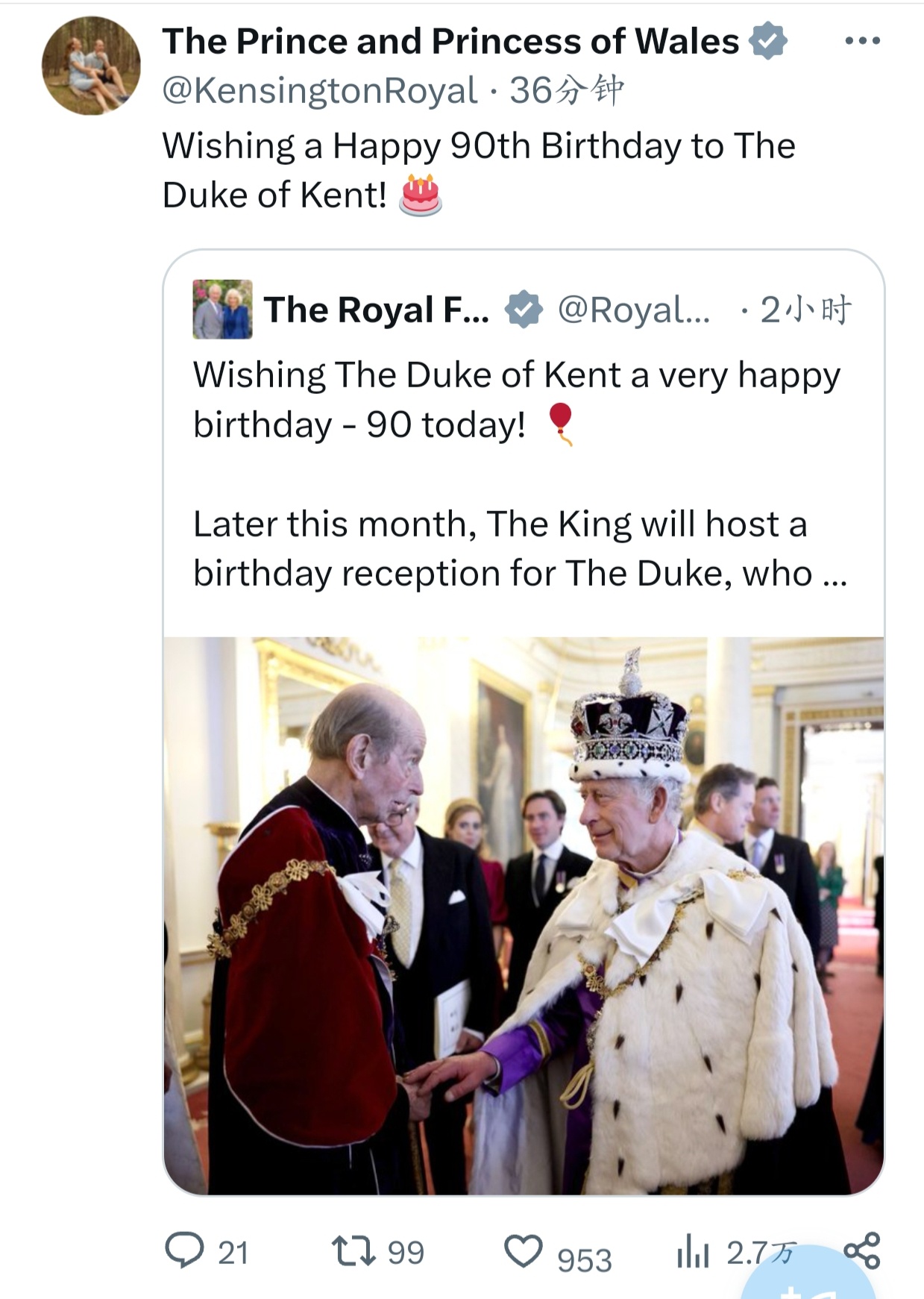The image size is (924, 1299).
Task: Click the truncated @Royal... handle
Action: pos(634,310)
